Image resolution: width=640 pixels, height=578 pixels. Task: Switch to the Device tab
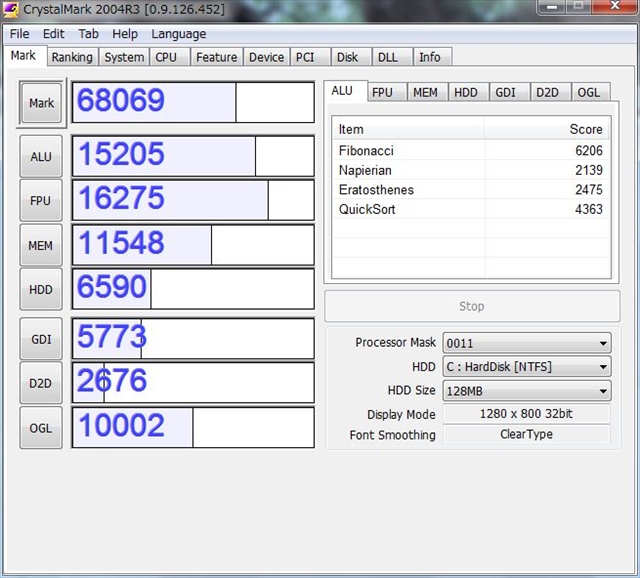tap(267, 57)
